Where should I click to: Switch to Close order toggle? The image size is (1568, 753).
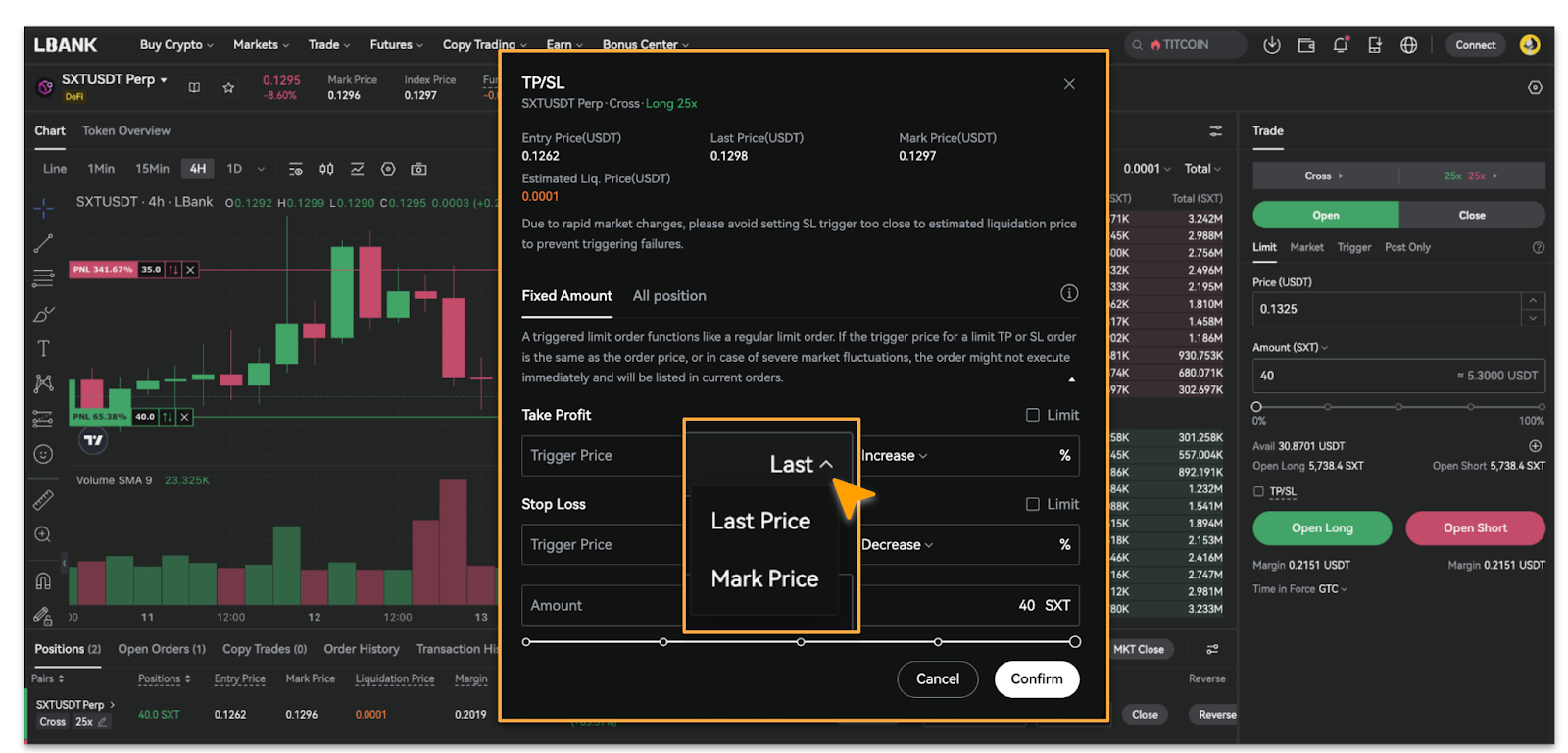pyautogui.click(x=1471, y=215)
